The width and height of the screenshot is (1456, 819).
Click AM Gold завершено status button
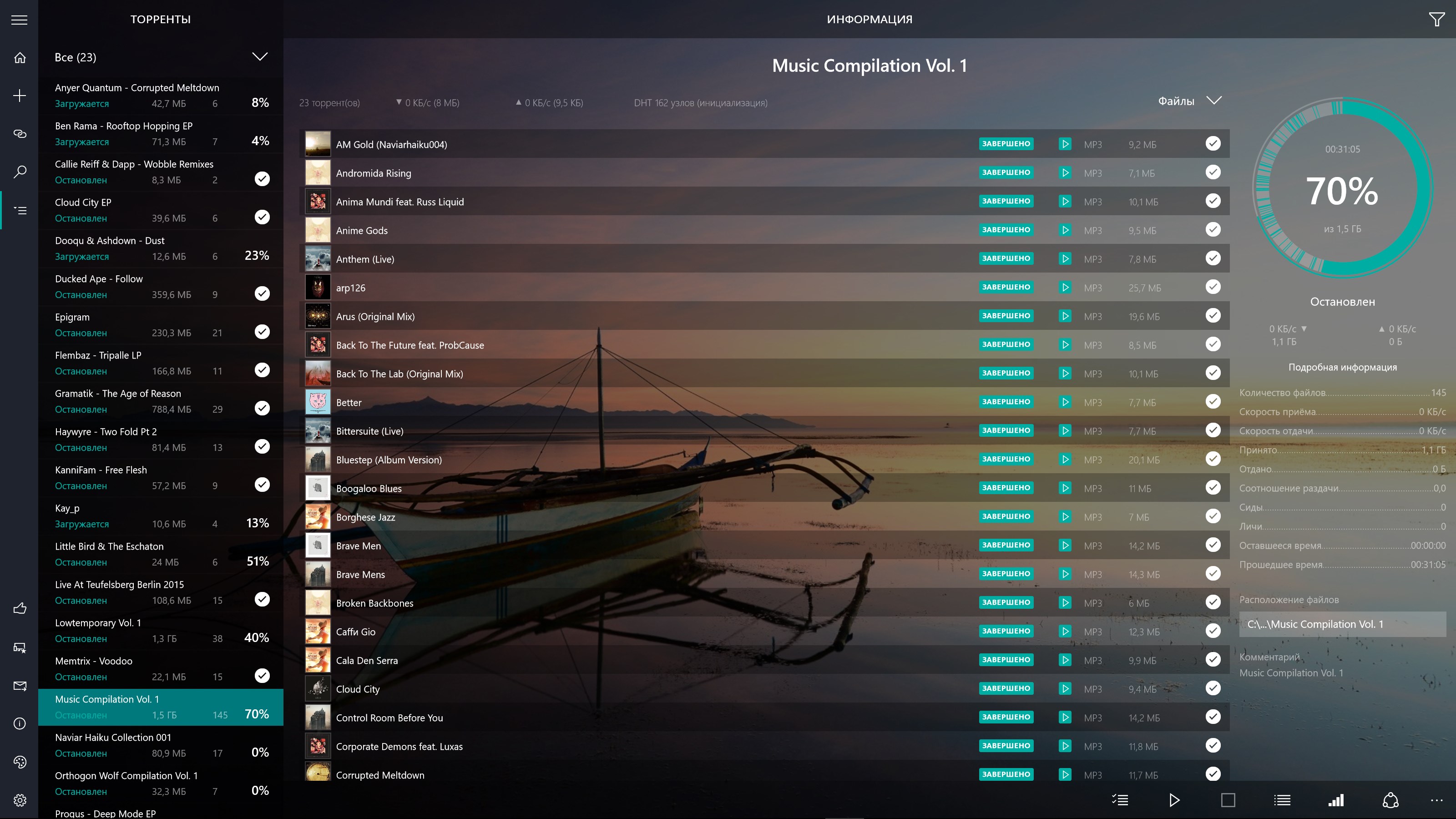pos(1005,144)
